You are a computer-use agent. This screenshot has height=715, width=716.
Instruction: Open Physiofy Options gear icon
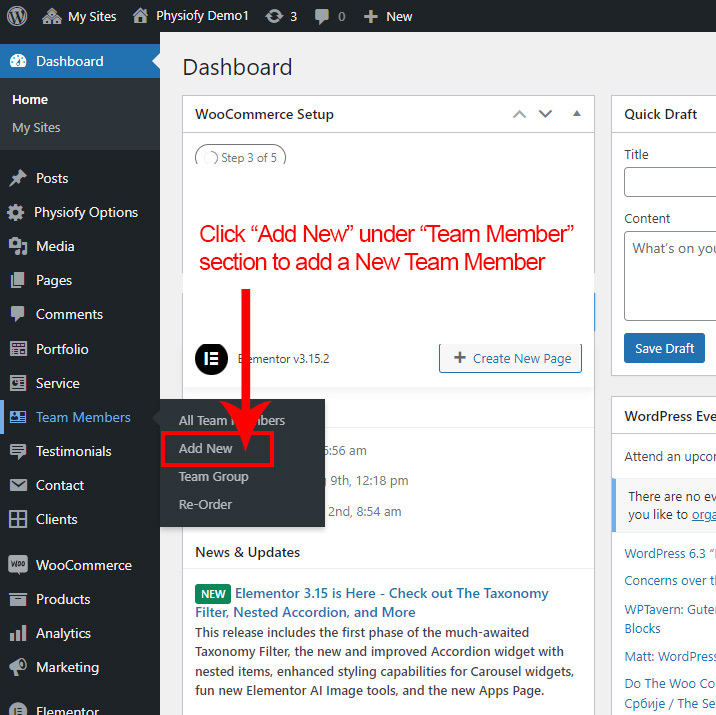click(16, 212)
